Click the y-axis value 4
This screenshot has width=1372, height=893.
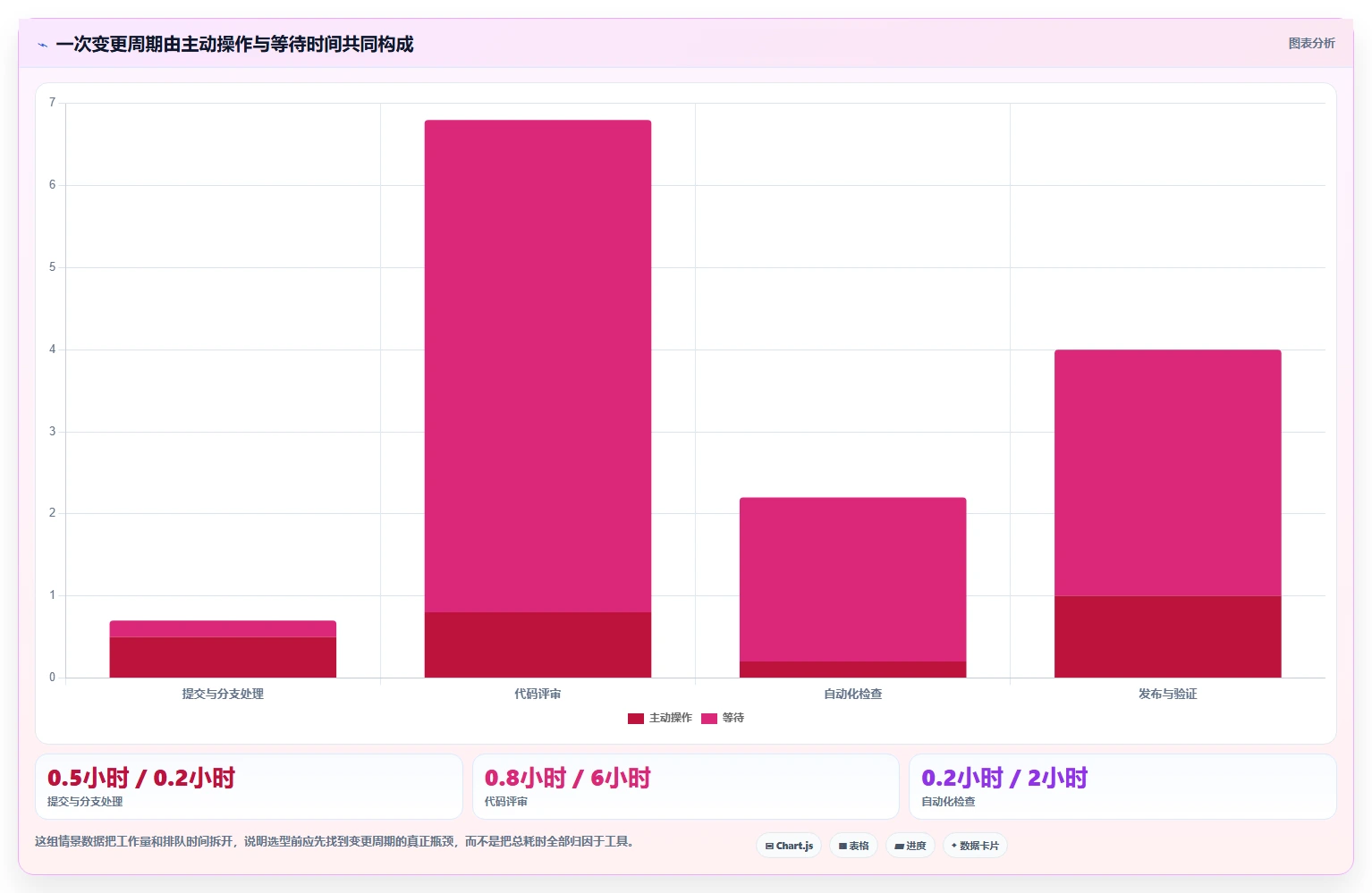pos(52,350)
